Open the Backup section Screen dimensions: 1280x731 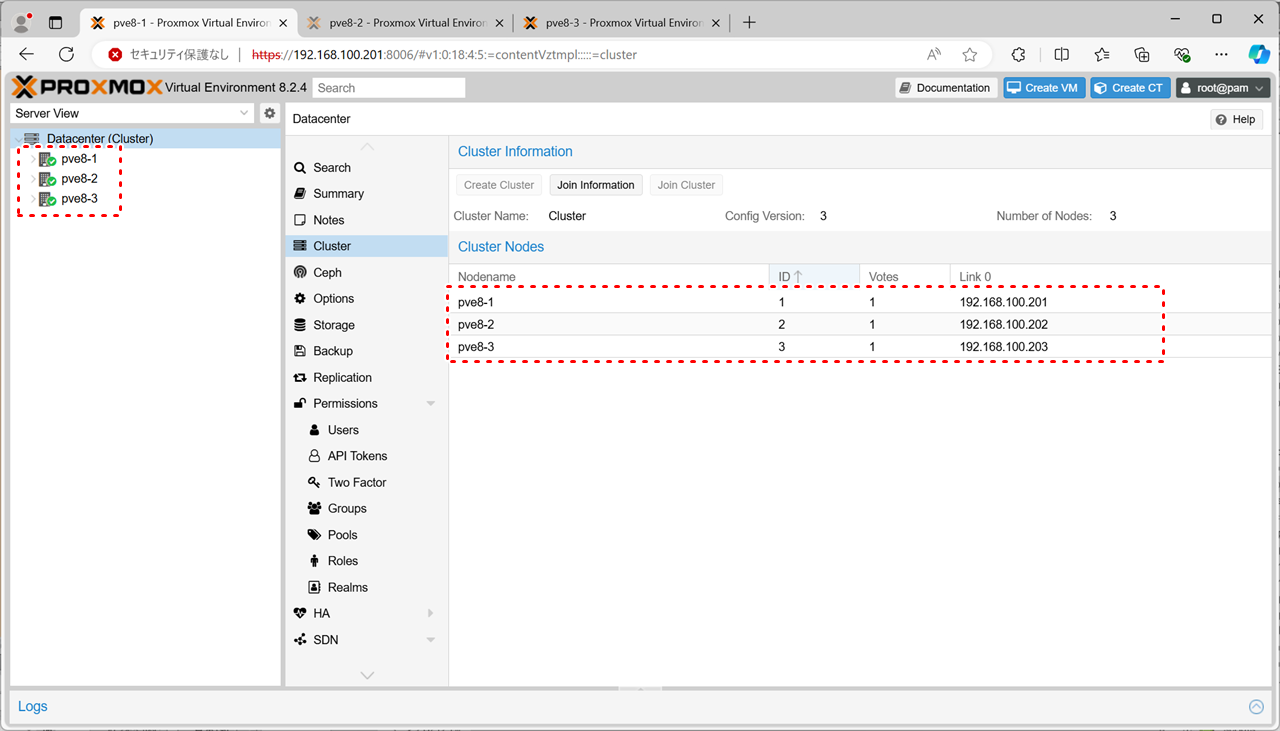[332, 351]
